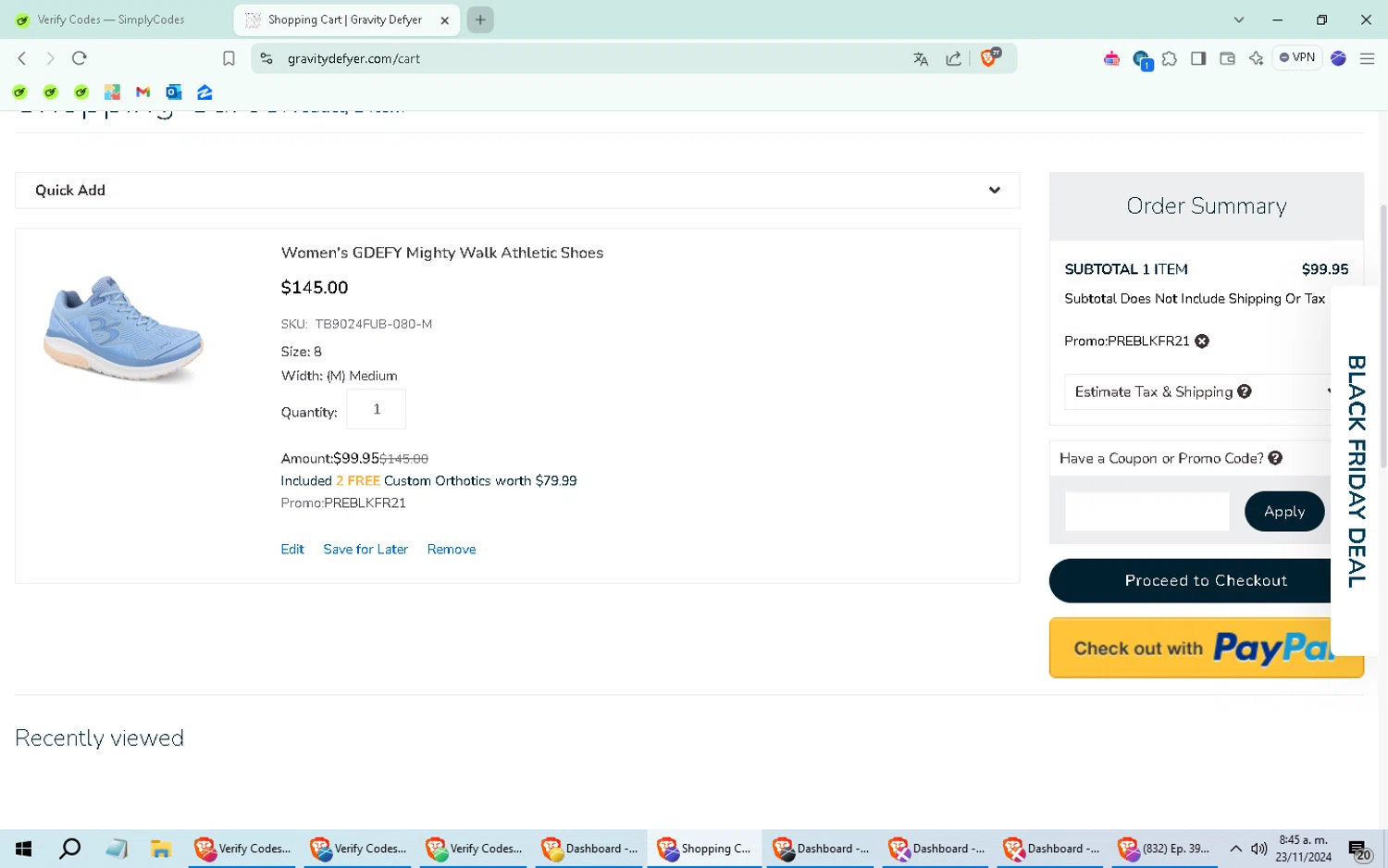This screenshot has height=868, width=1388.
Task: Open Windows taskbar search
Action: 69,849
